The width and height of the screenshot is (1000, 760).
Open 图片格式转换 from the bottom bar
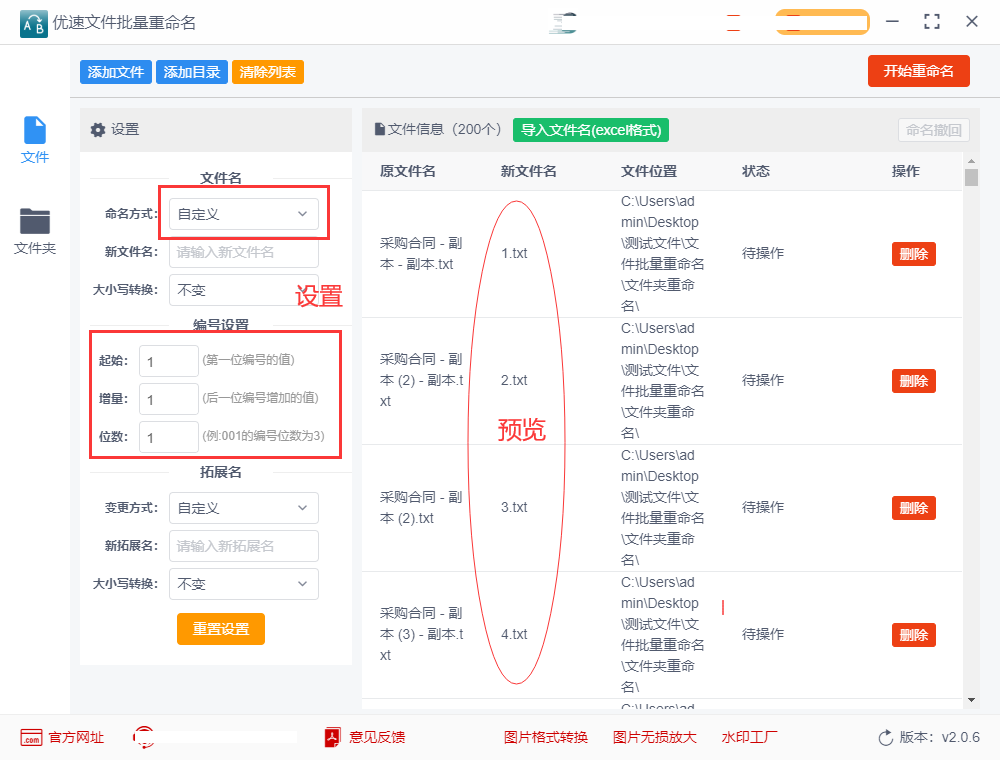click(x=546, y=737)
